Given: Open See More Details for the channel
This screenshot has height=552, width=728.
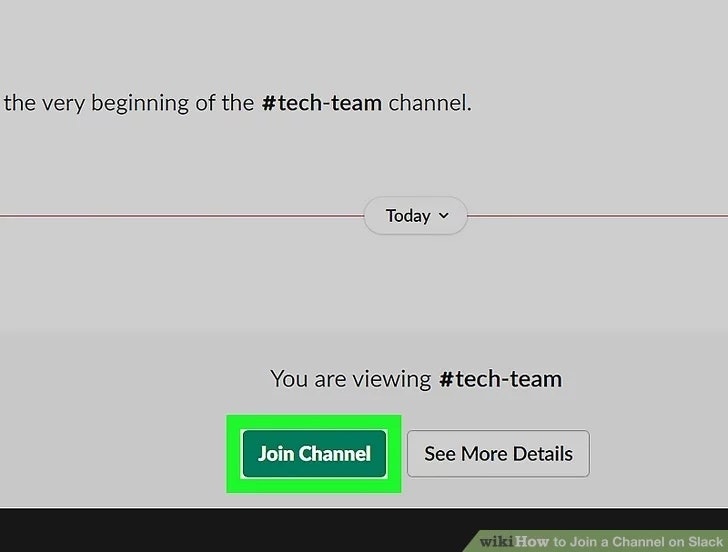Looking at the screenshot, I should [498, 454].
